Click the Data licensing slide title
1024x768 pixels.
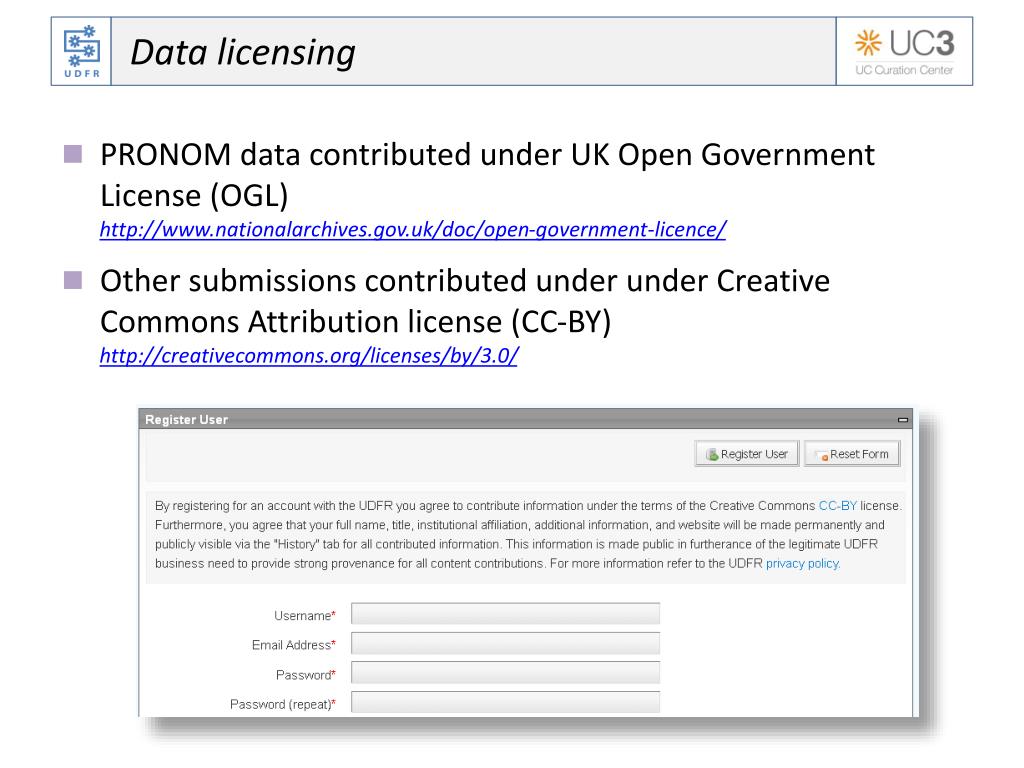243,53
